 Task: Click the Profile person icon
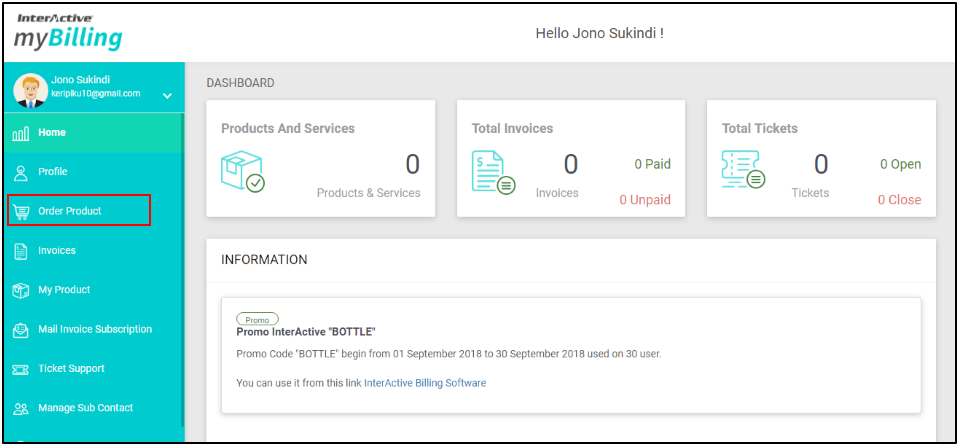click(x=21, y=172)
